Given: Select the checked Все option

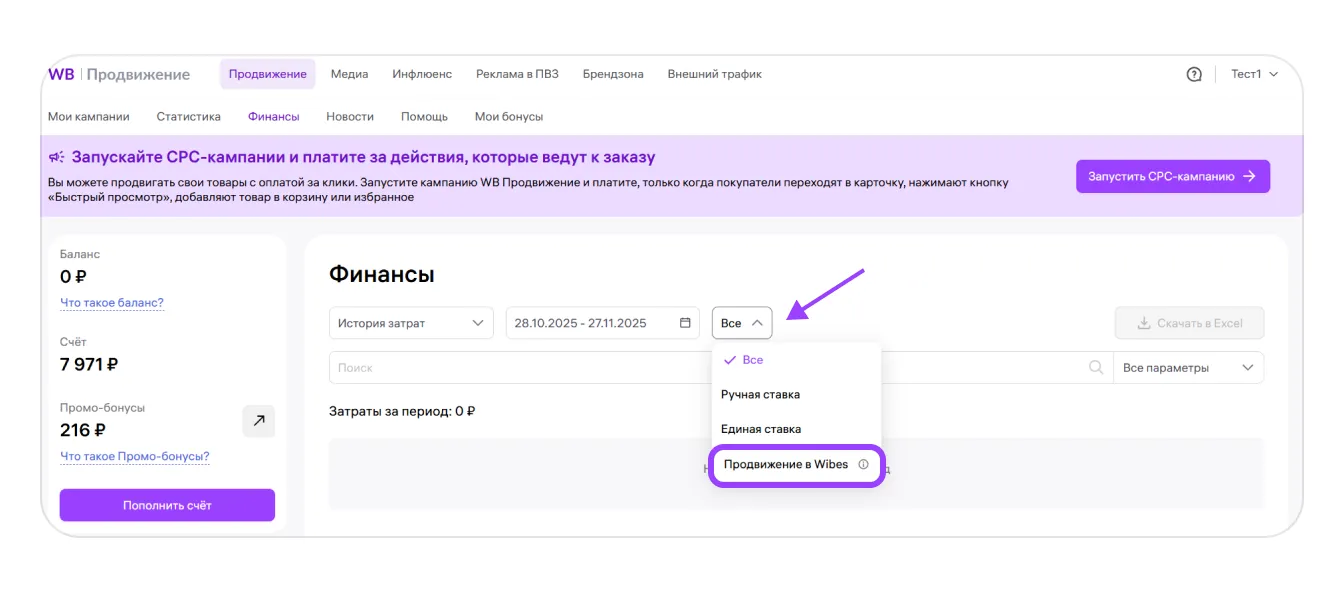Looking at the screenshot, I should click(x=752, y=360).
